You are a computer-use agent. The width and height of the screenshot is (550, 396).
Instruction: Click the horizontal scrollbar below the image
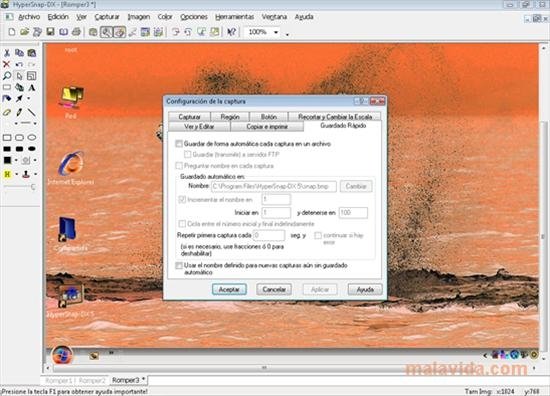click(291, 368)
